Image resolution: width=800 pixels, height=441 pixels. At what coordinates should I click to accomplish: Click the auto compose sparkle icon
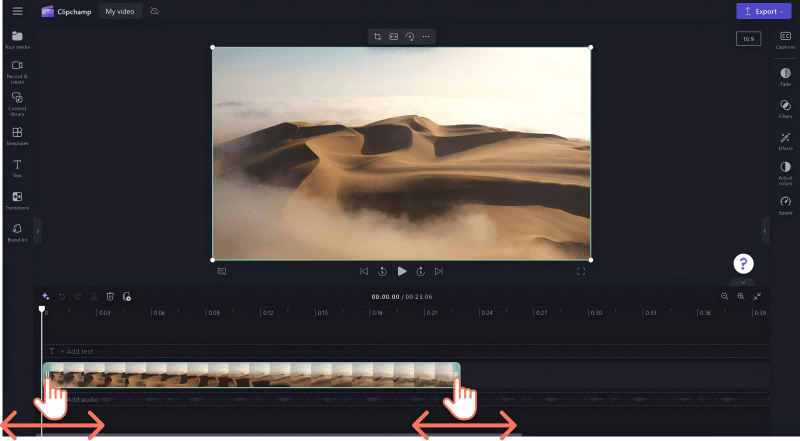tap(45, 297)
